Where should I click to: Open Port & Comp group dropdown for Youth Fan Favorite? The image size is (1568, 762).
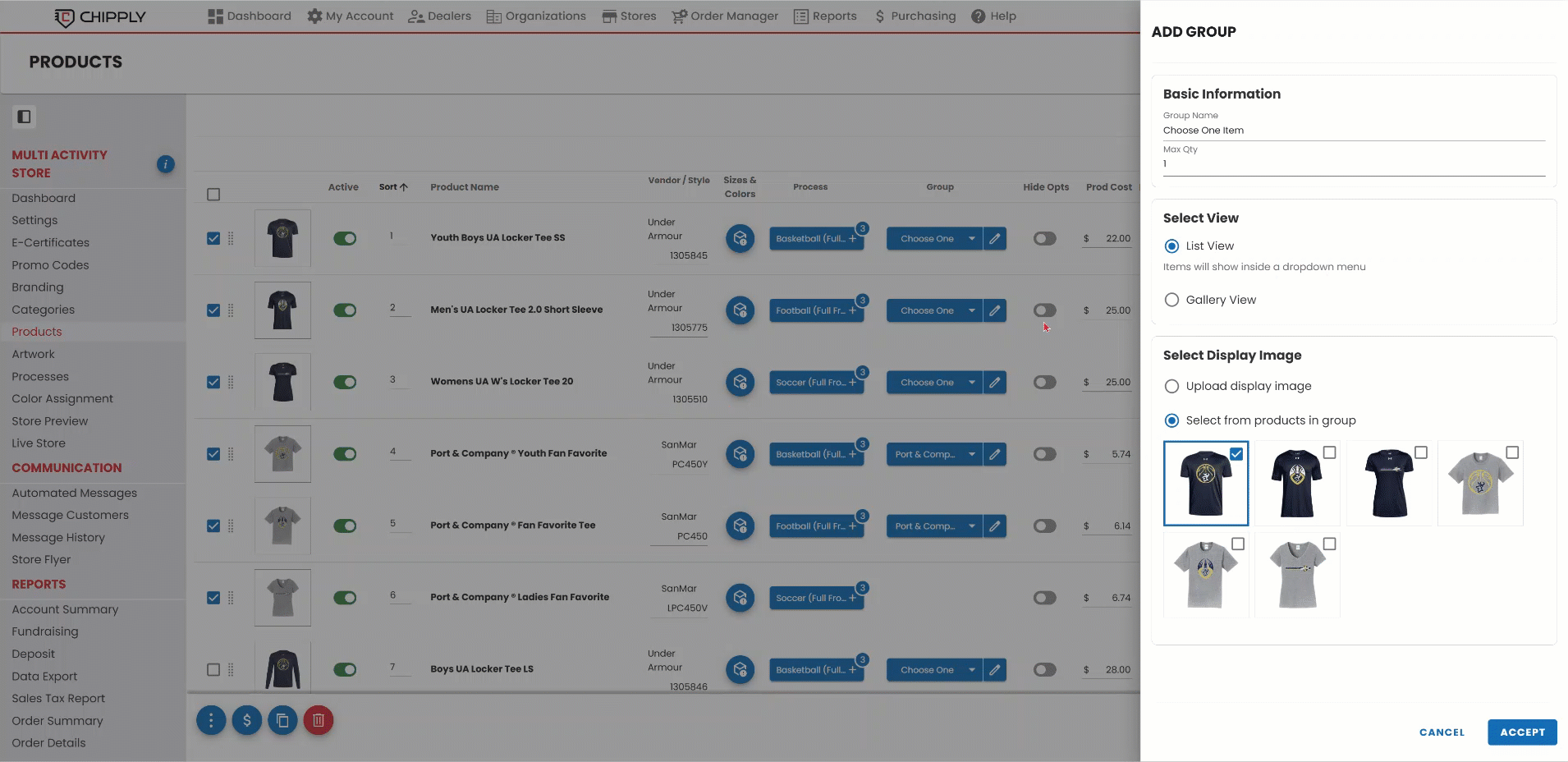point(971,454)
